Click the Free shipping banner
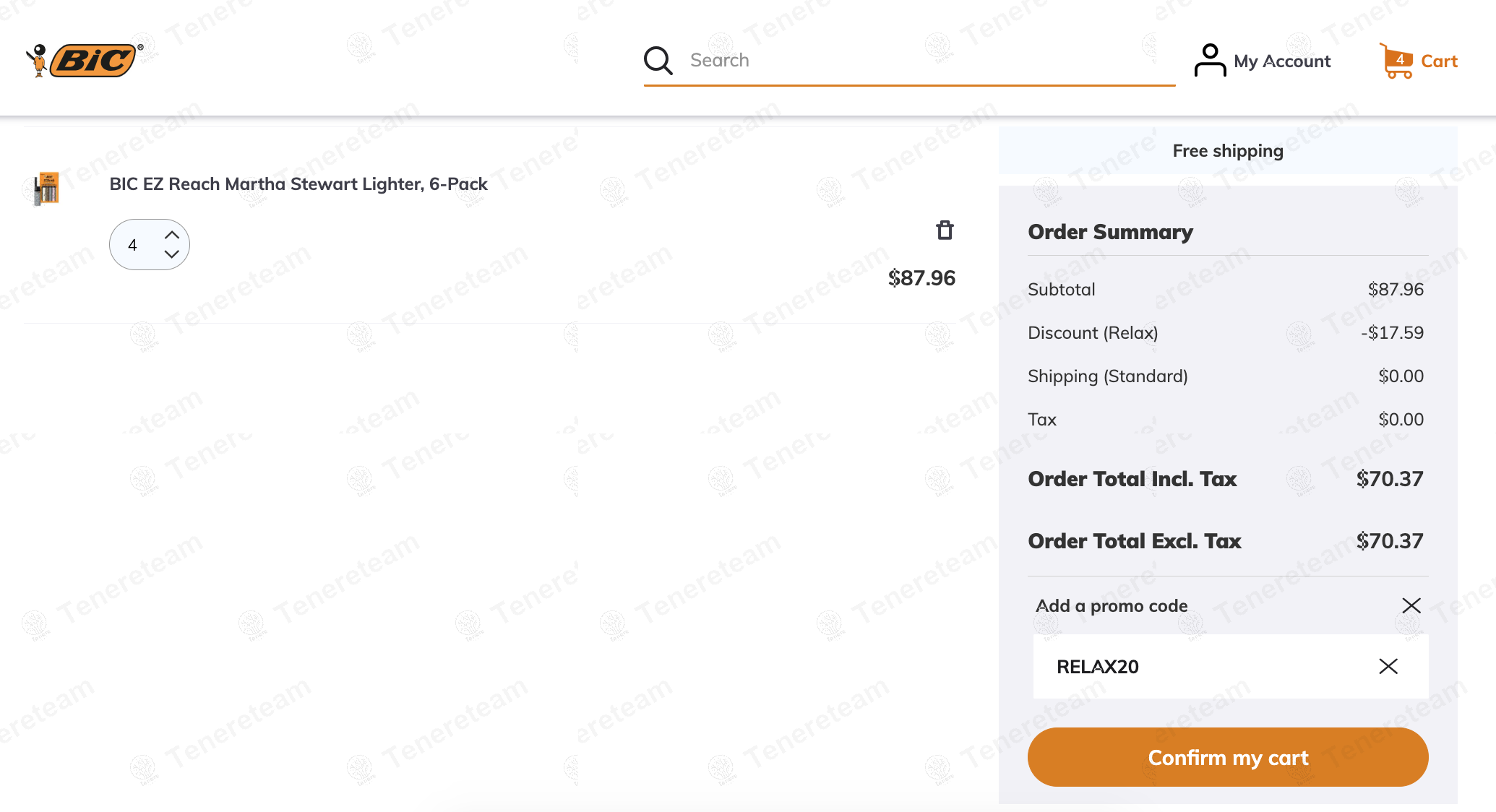1496x812 pixels. click(x=1227, y=151)
